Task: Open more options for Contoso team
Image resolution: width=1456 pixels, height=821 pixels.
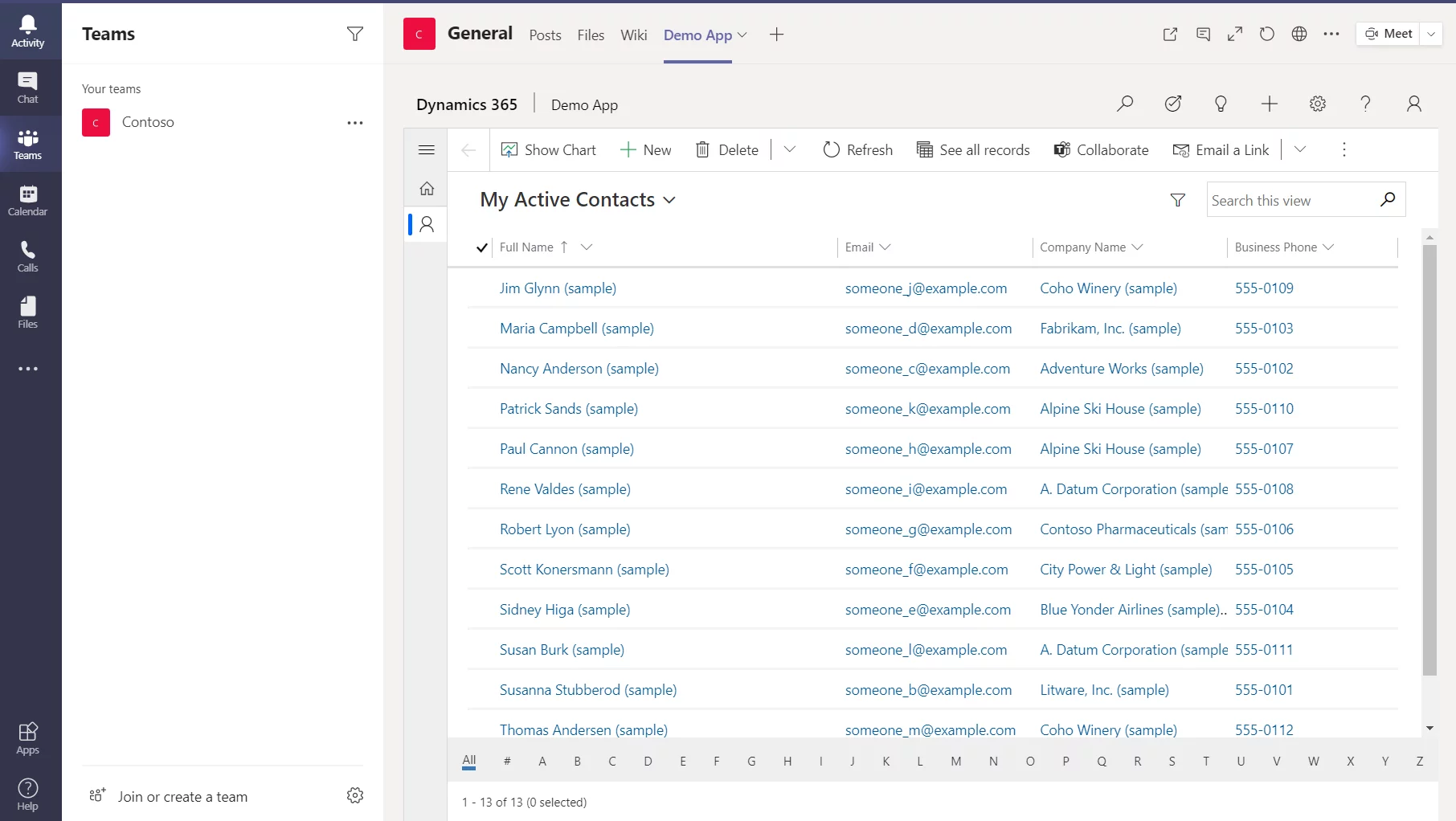Action: (x=355, y=123)
